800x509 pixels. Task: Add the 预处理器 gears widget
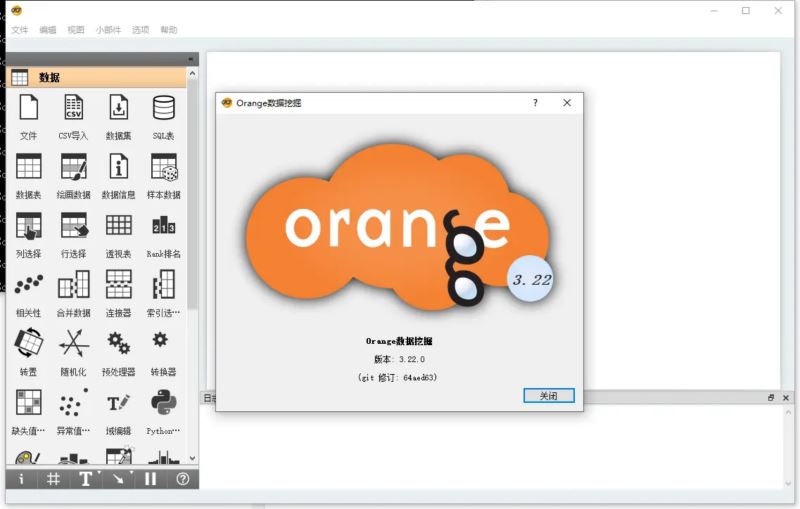[118, 344]
